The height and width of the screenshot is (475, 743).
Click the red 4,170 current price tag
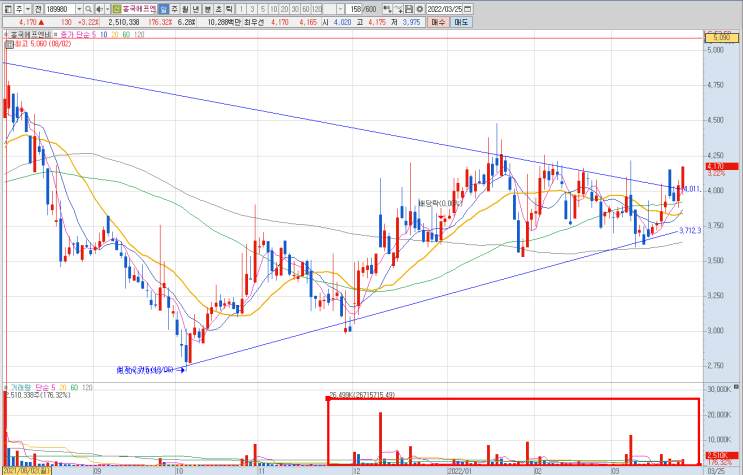pos(722,166)
